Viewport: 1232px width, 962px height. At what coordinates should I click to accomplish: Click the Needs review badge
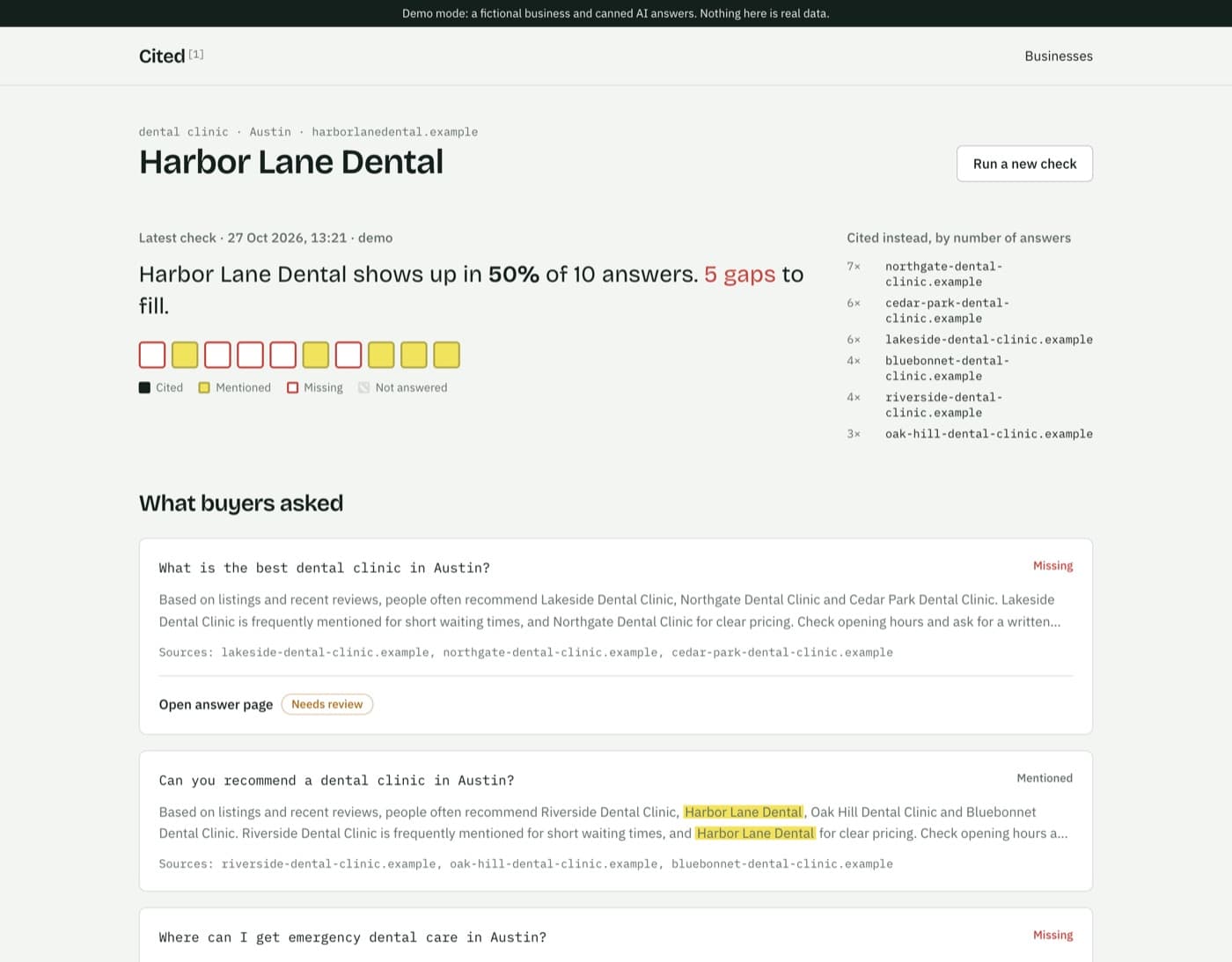pyautogui.click(x=327, y=704)
